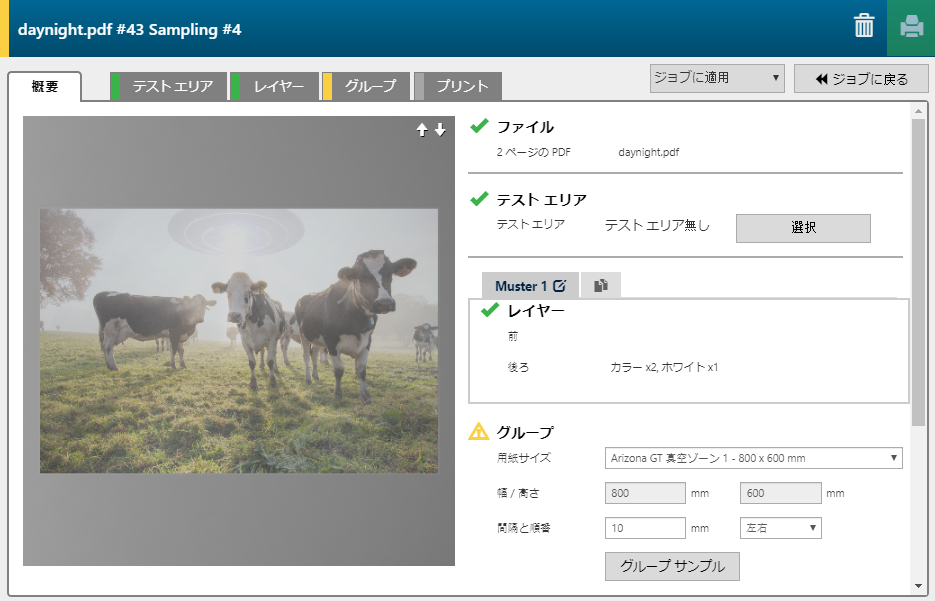Click the copy sample tab icon
This screenshot has width=935, height=601.
click(x=600, y=286)
